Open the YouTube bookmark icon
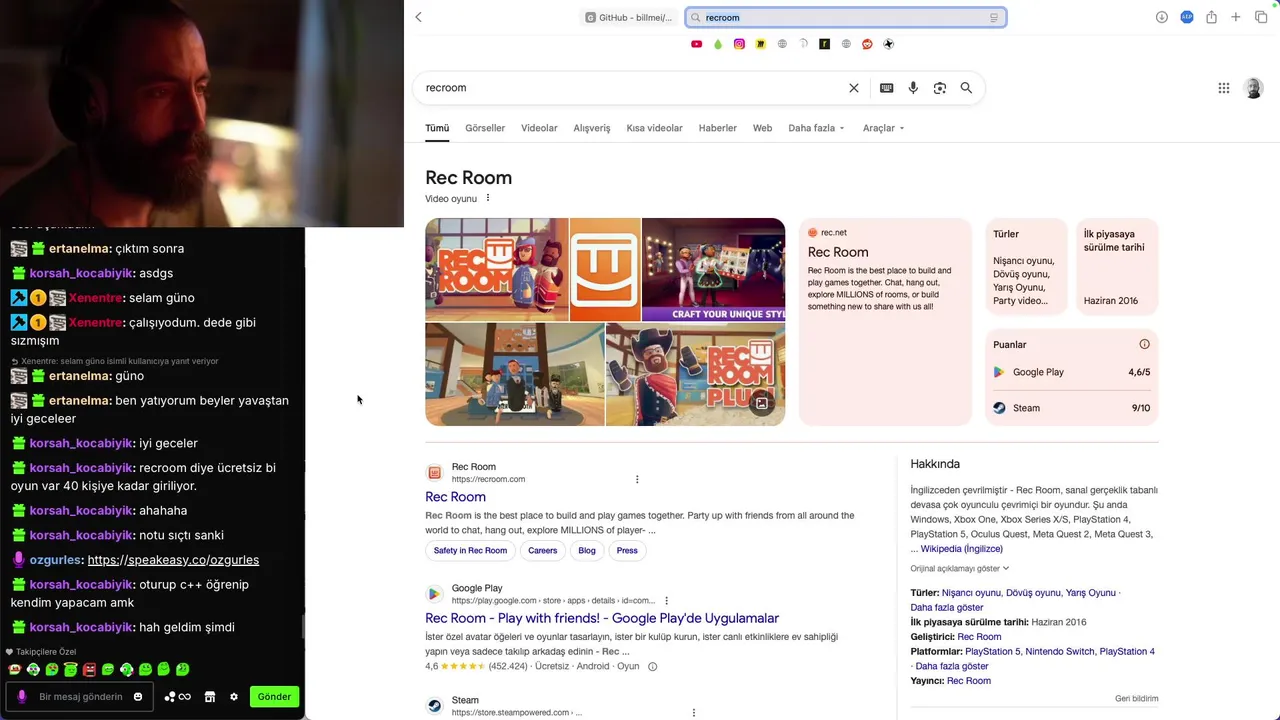The image size is (1280, 720). pos(697,44)
